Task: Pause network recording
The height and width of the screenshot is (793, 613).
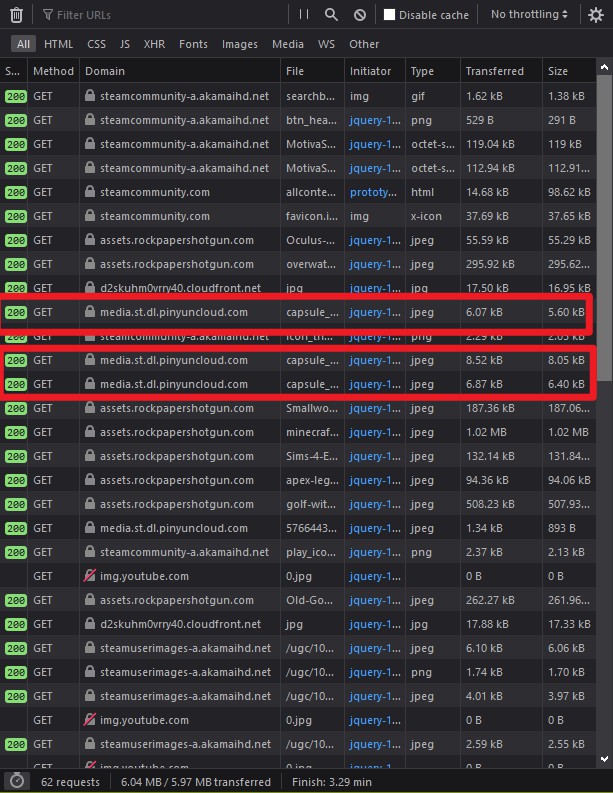Action: [x=304, y=15]
